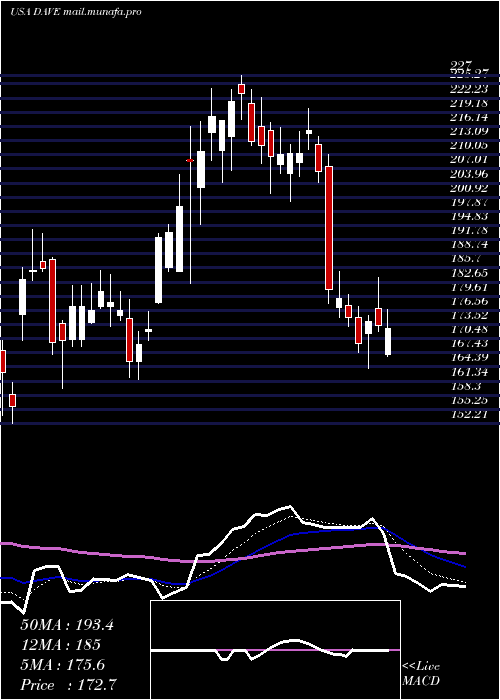
Task: Click the tall red candle dropping to 179
Action: (x=329, y=228)
